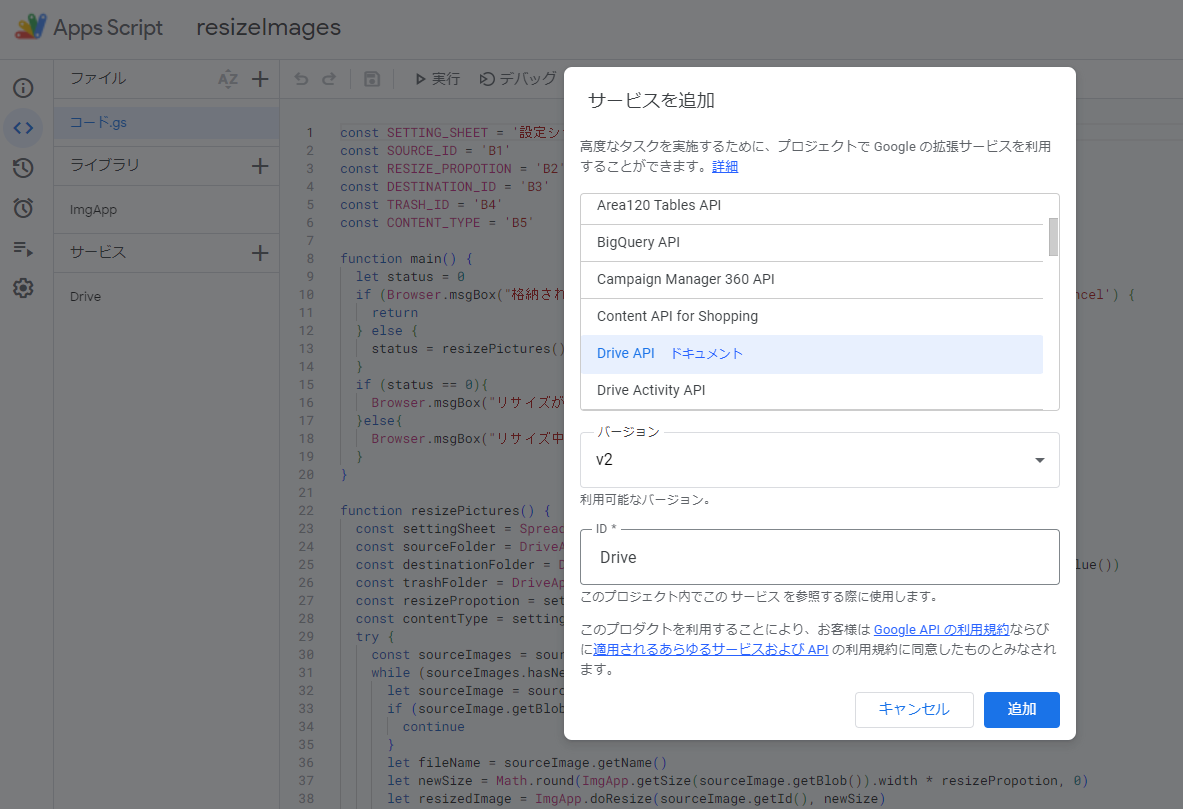Open the Drive API ドキュメント link
This screenshot has width=1183, height=809.
pos(707,353)
